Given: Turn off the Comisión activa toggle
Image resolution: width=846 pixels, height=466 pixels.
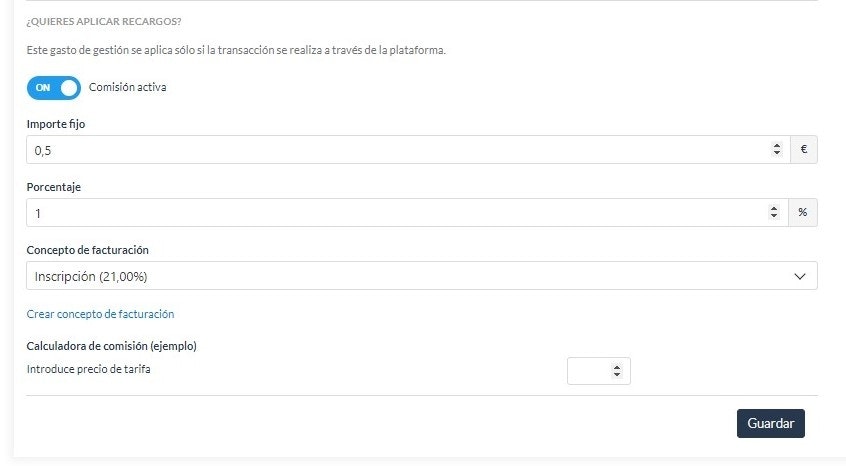Looking at the screenshot, I should click(x=53, y=88).
